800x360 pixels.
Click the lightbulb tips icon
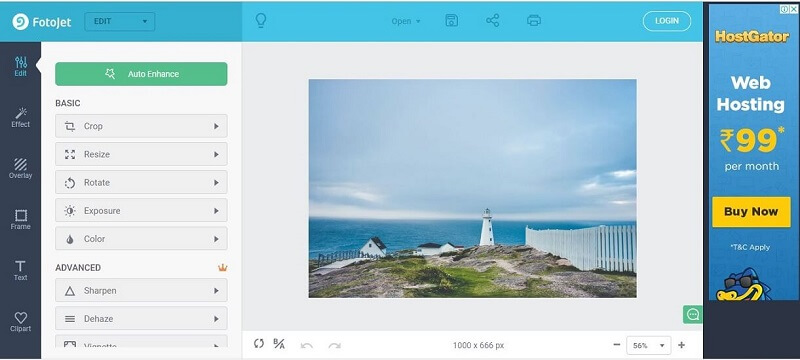pyautogui.click(x=261, y=21)
